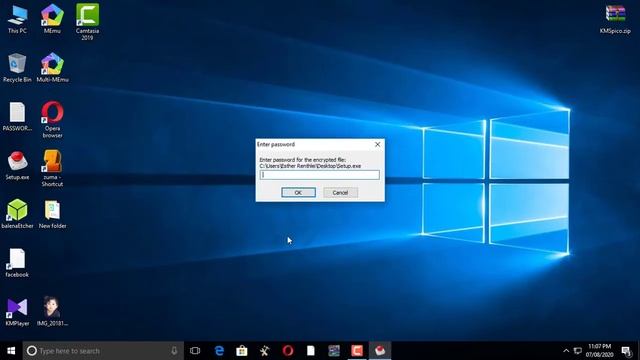Show hidden system tray icons
Viewport: 640px width, 360px height.
point(566,351)
